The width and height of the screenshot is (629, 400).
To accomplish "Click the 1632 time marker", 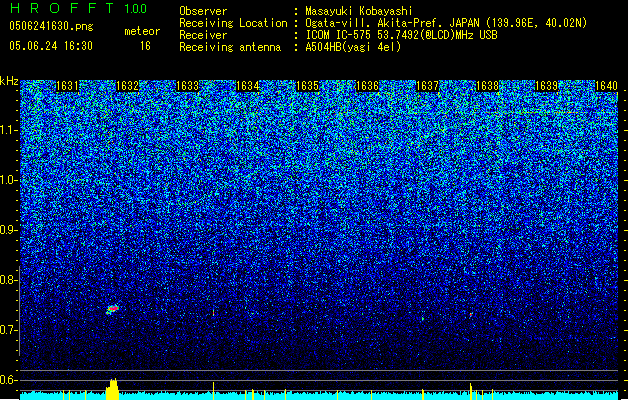I will point(127,86).
